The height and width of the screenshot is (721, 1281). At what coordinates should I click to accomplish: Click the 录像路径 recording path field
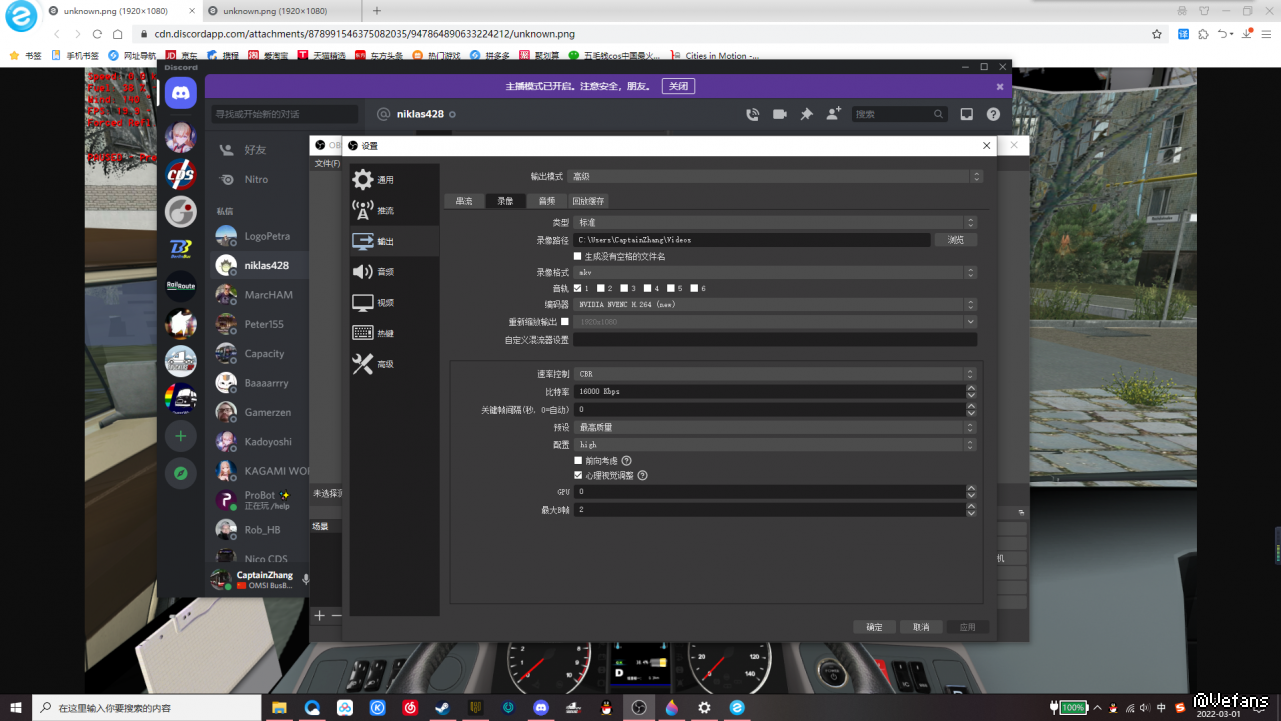click(753, 240)
